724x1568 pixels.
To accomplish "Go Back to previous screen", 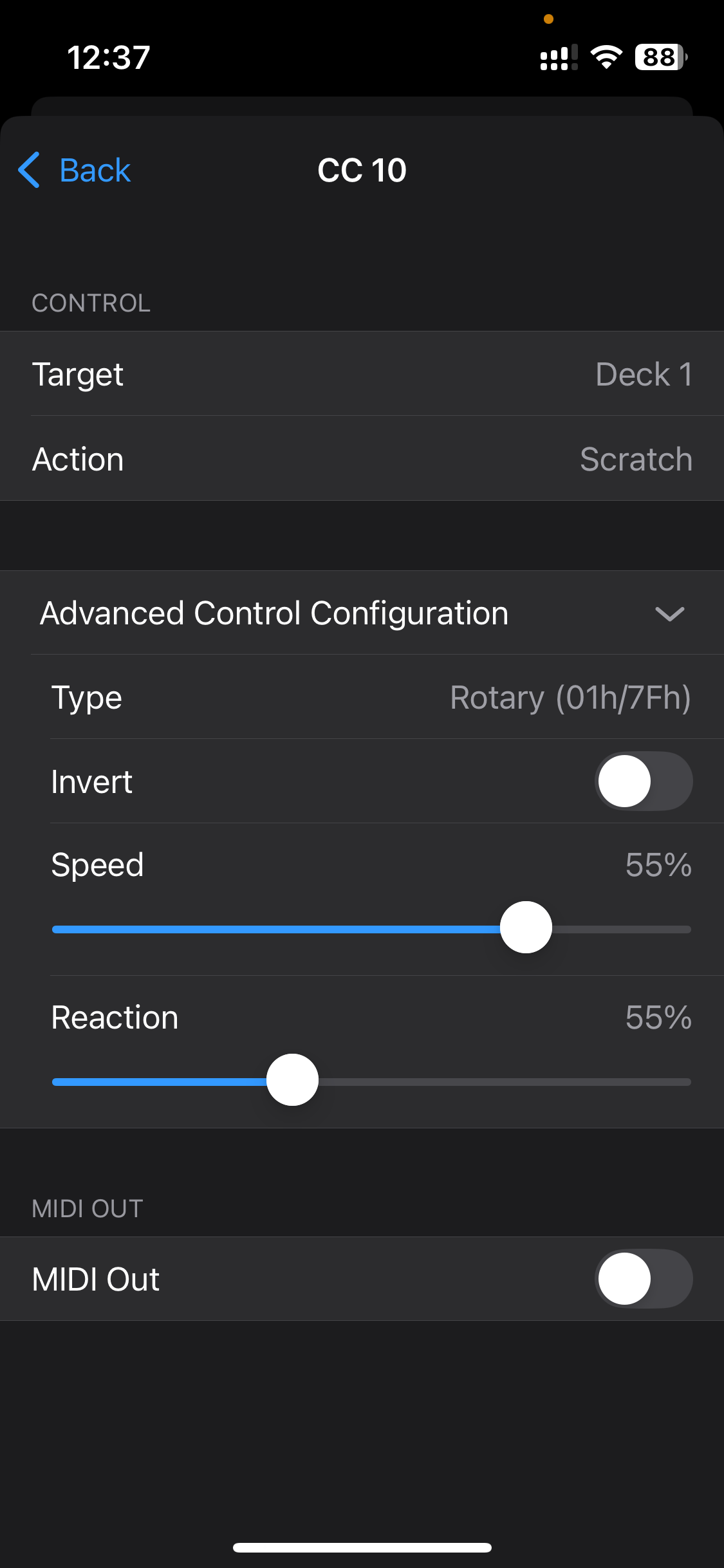I will [95, 170].
